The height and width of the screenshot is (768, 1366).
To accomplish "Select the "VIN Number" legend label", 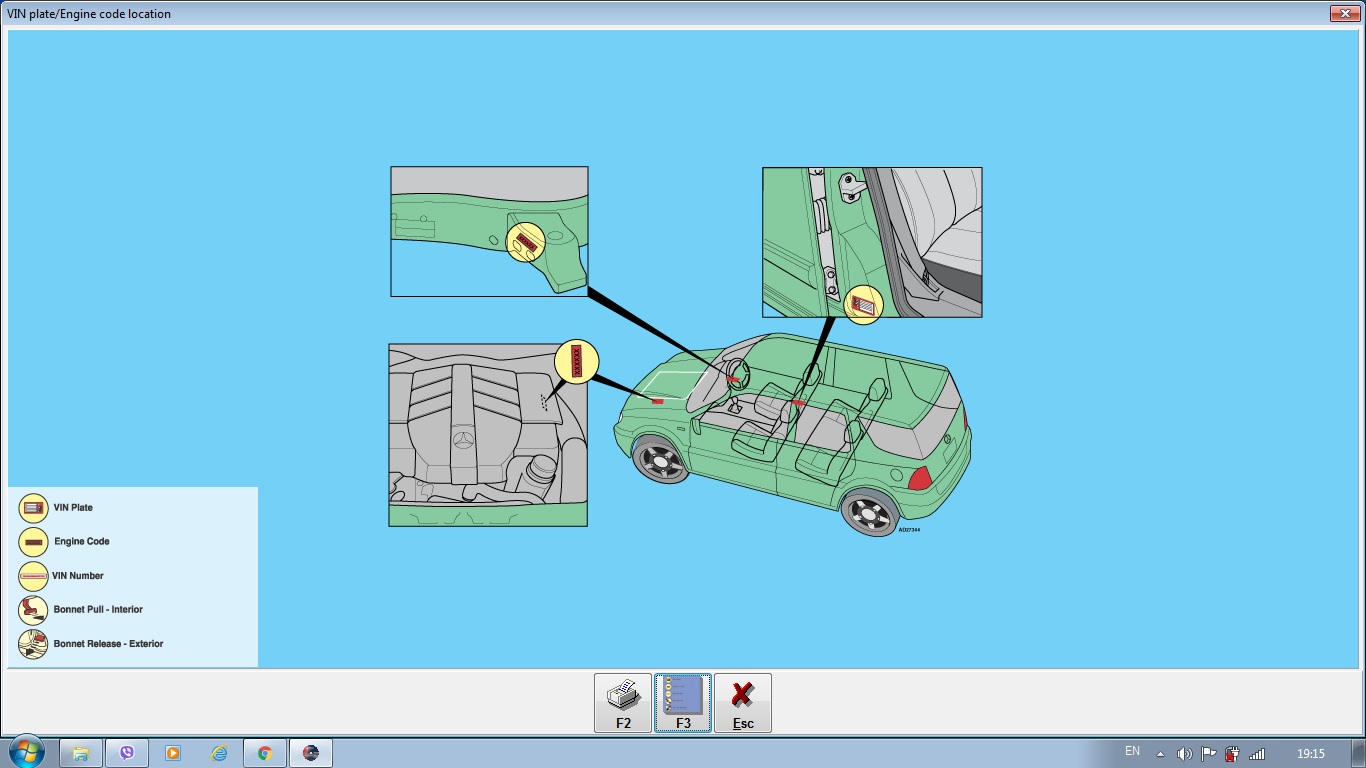I will (78, 576).
